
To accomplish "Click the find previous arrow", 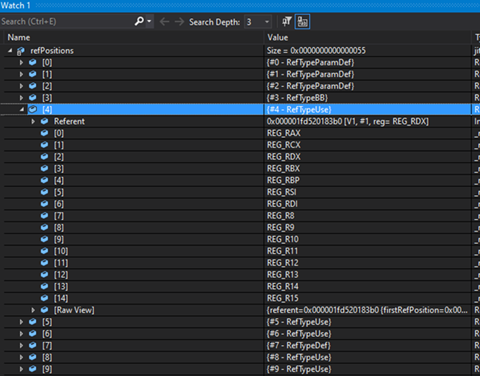I will click(x=164, y=22).
